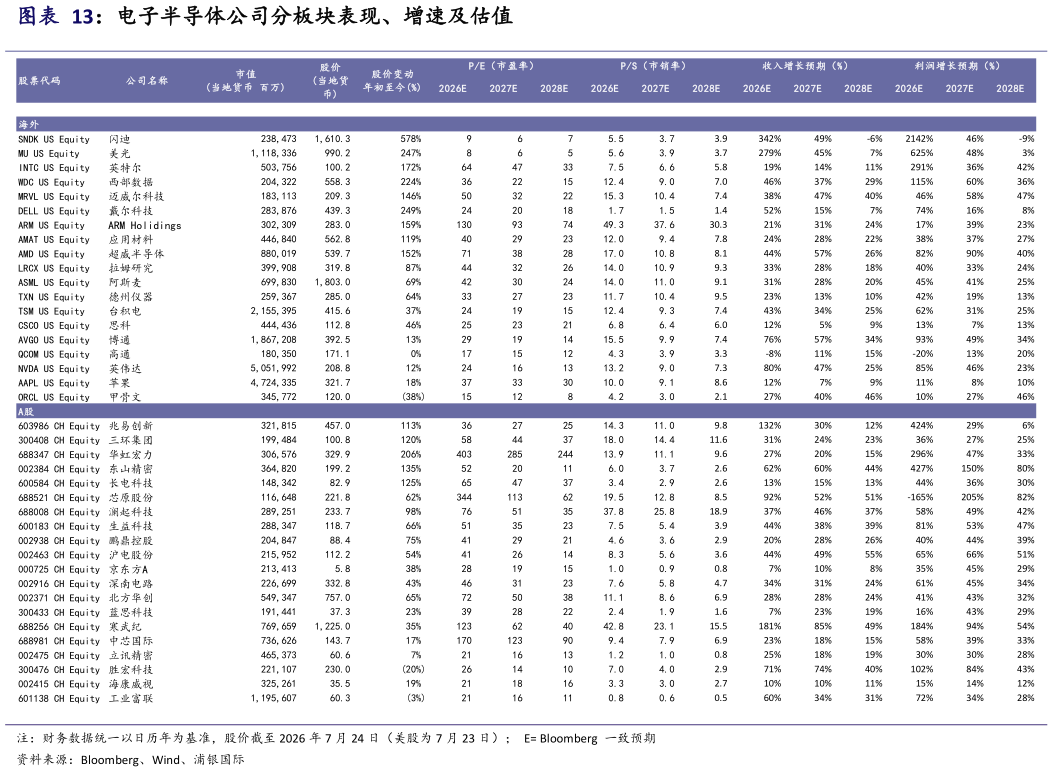Click AMD US Equity ticker cell
The height and width of the screenshot is (772, 1053).
[51, 254]
